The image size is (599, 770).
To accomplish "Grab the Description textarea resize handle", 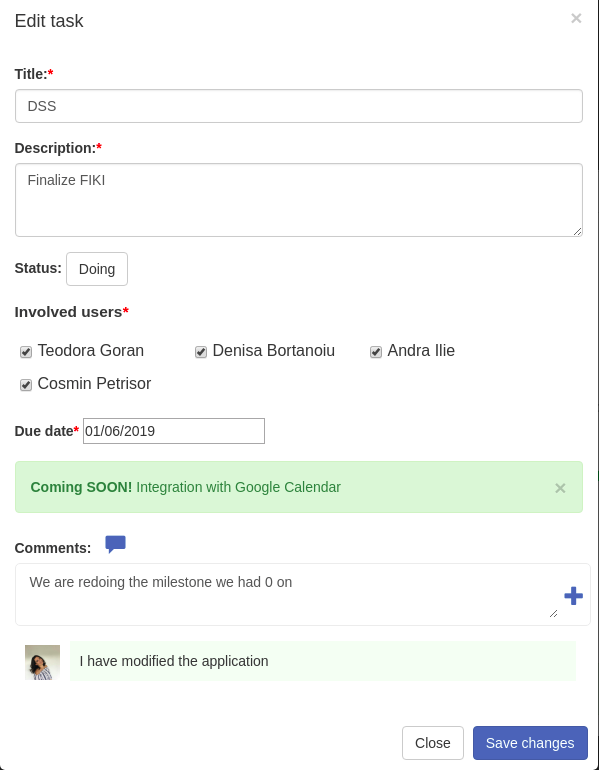I will pos(577,231).
